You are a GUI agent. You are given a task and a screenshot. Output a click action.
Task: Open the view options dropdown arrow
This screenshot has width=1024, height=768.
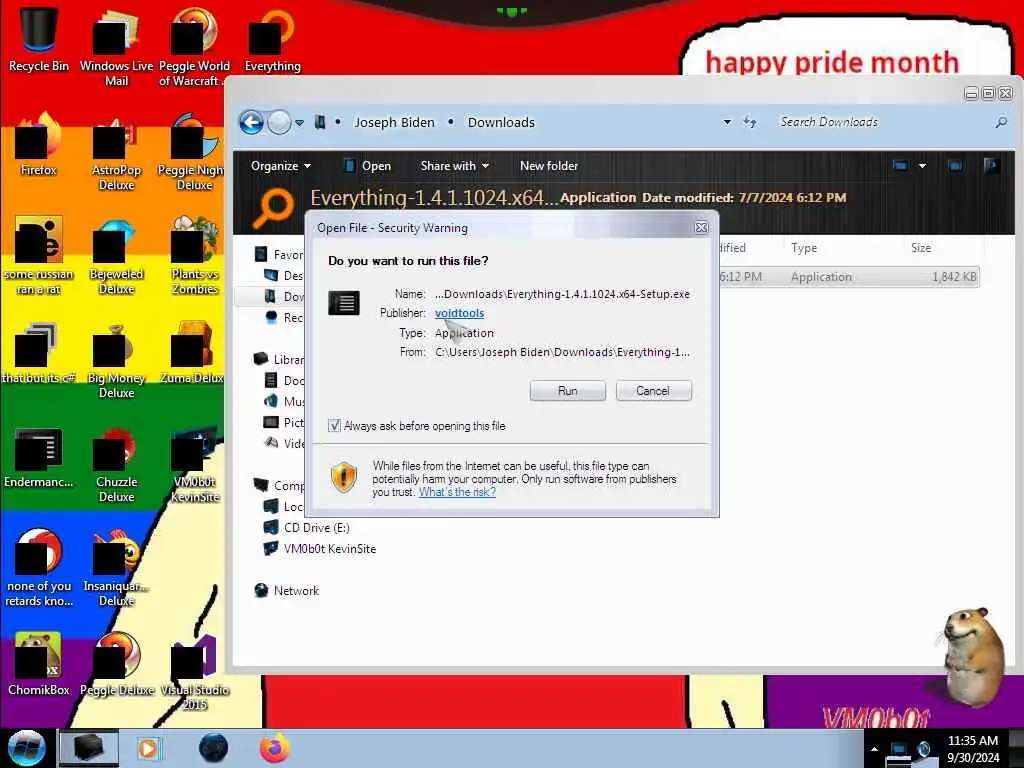click(x=922, y=166)
